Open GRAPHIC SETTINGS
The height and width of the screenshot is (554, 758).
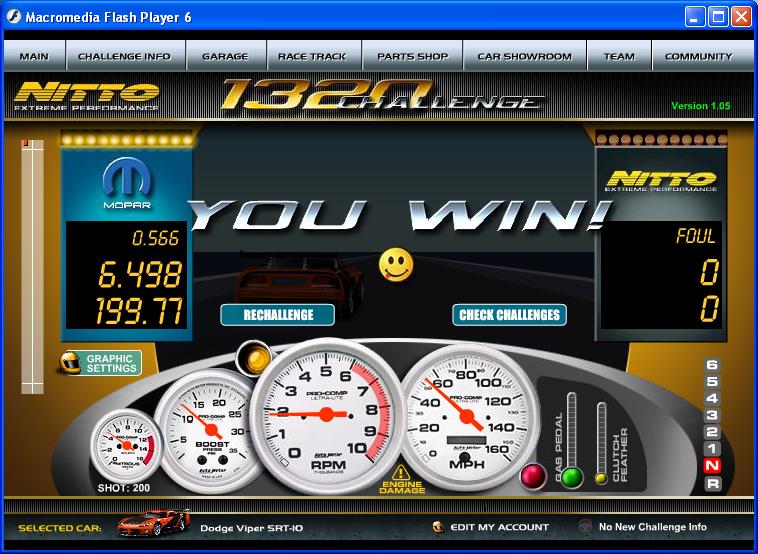[x=111, y=364]
